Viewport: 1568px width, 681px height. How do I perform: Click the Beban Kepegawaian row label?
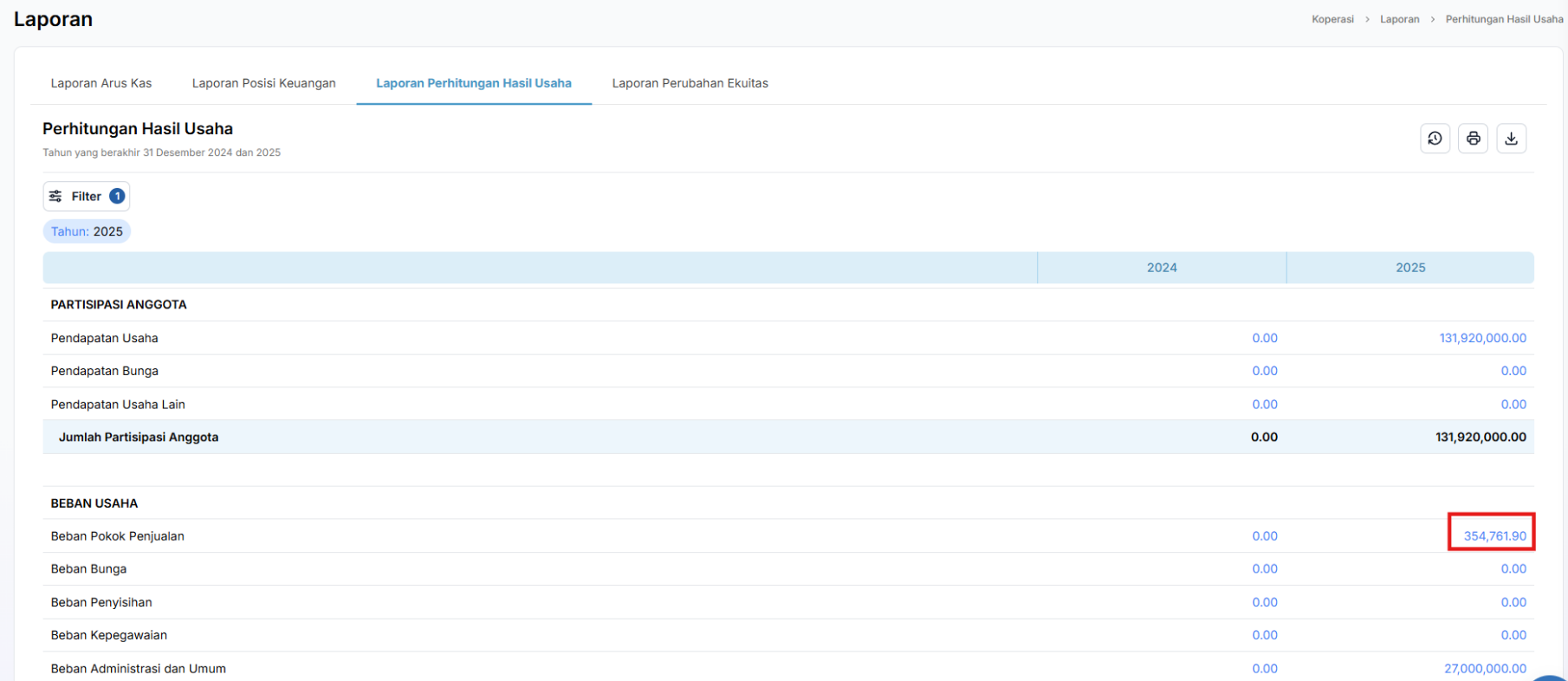tap(109, 635)
